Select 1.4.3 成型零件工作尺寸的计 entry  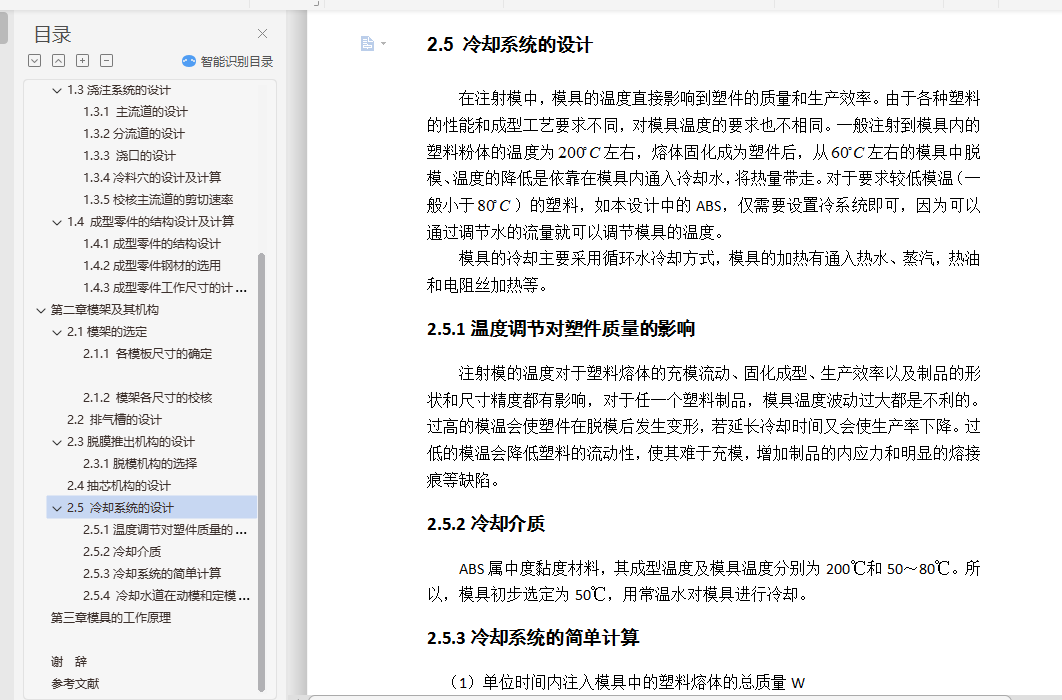[165, 288]
